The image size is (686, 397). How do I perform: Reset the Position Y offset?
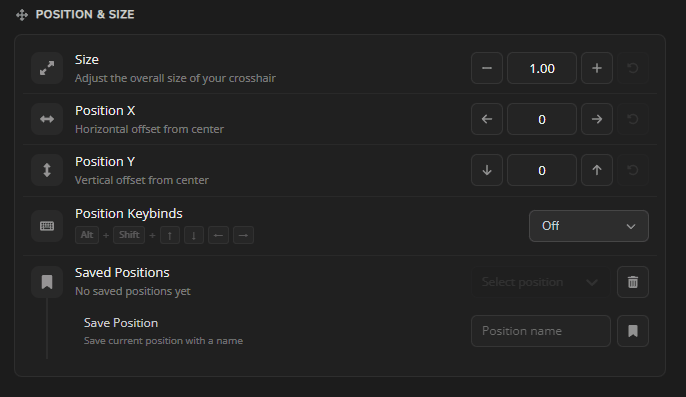[633, 170]
